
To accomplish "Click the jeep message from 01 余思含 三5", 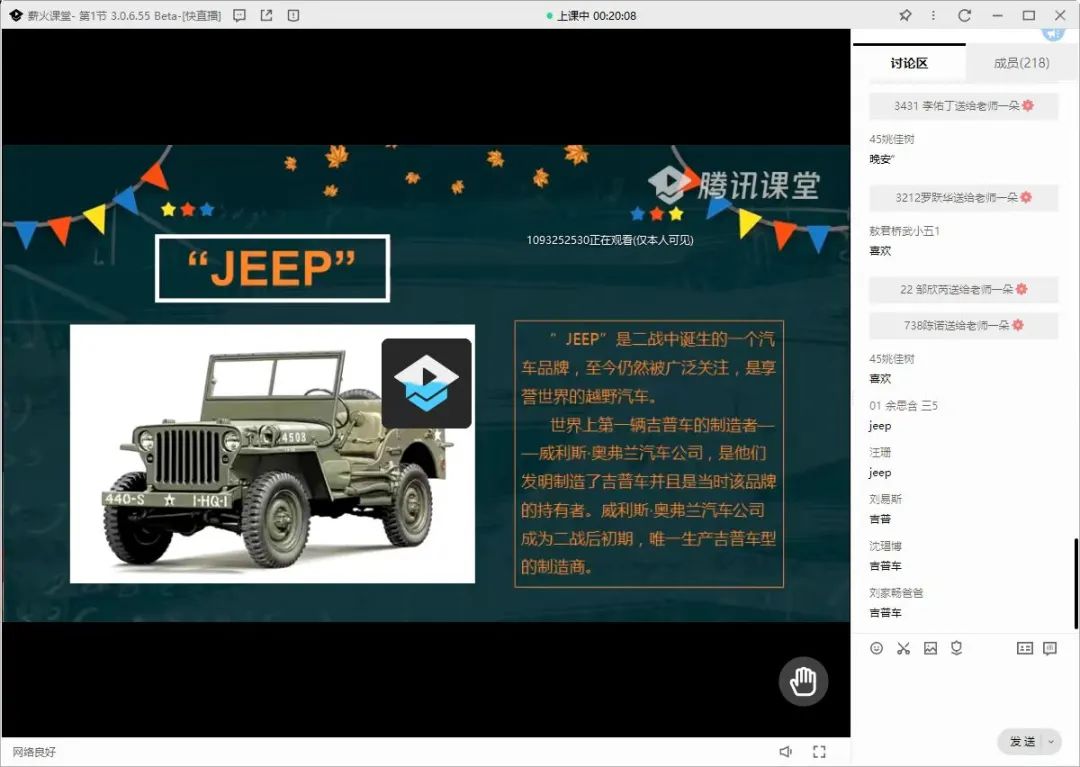I will [880, 426].
